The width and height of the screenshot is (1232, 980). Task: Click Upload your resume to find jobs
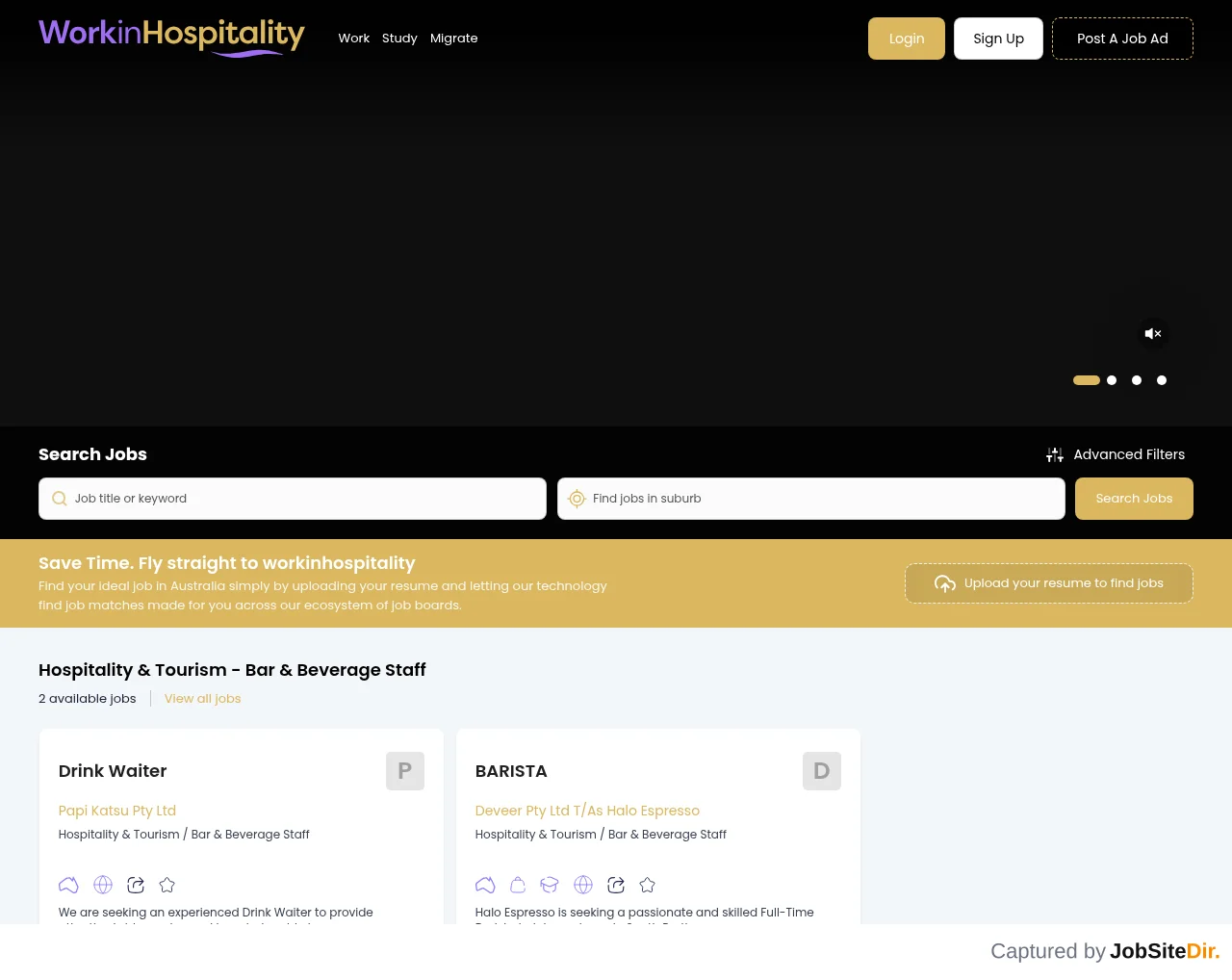(x=1049, y=583)
